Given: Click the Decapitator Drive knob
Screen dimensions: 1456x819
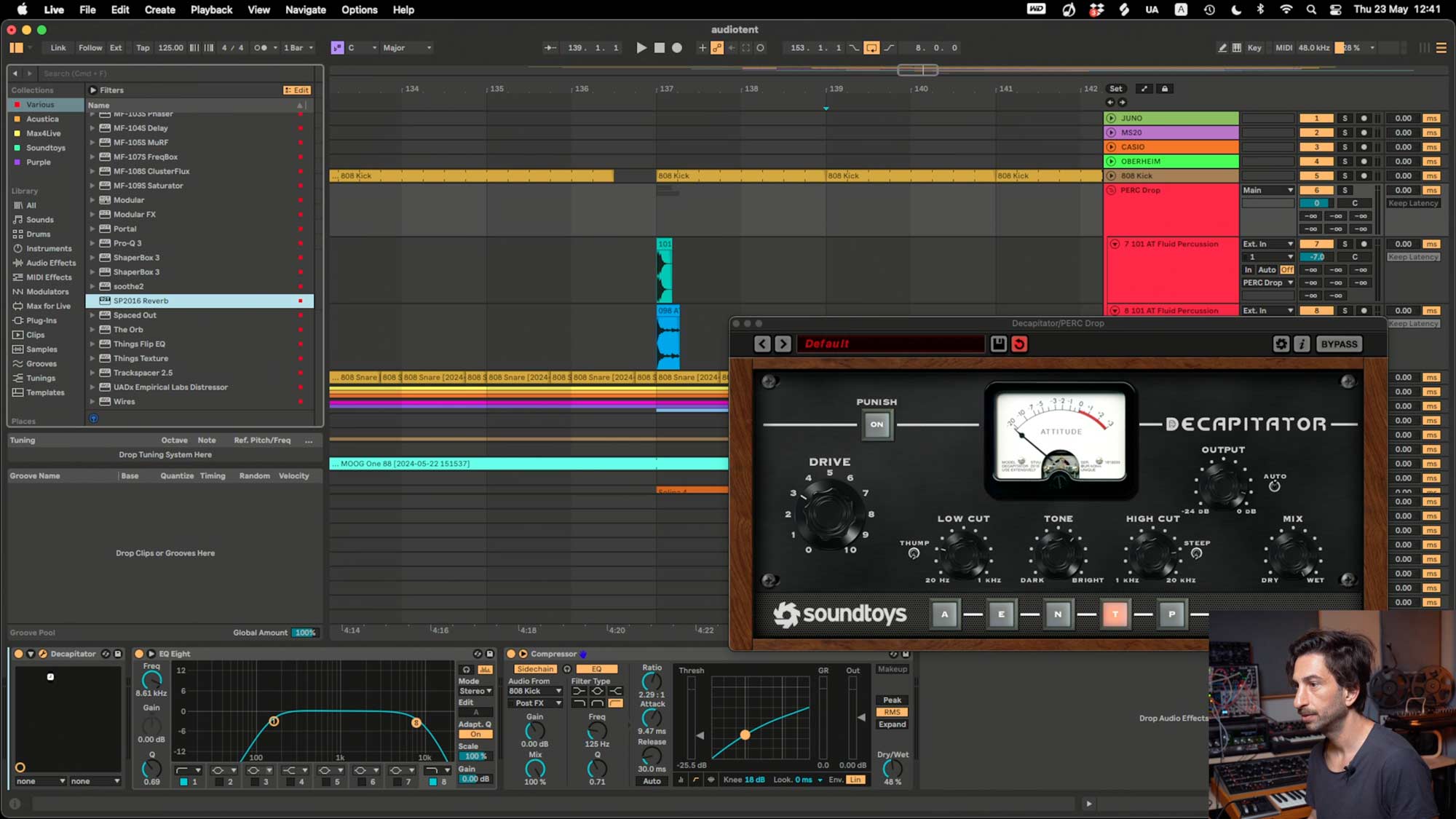Looking at the screenshot, I should (x=828, y=514).
